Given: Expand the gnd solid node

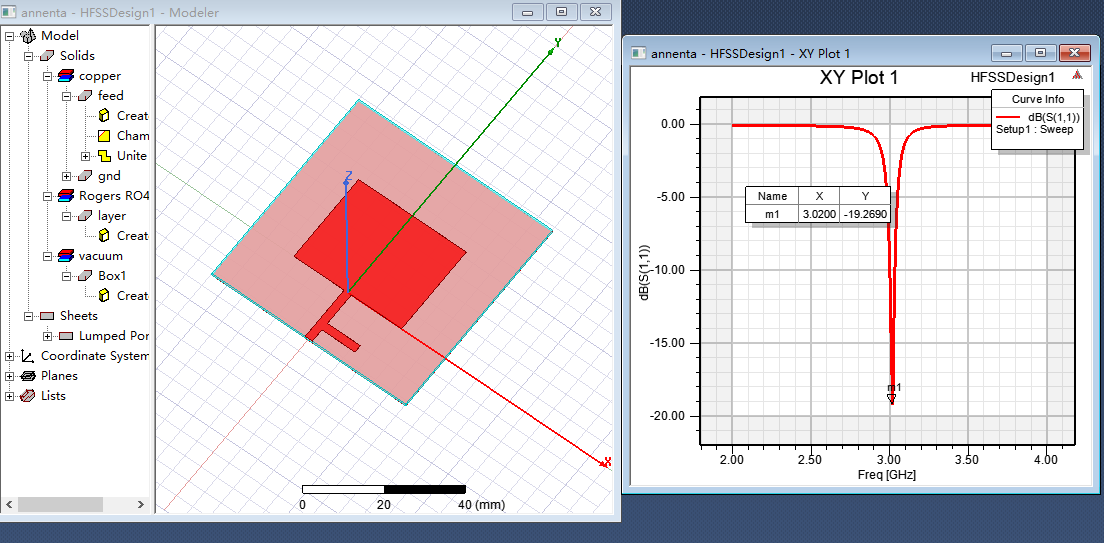Looking at the screenshot, I should point(67,176).
